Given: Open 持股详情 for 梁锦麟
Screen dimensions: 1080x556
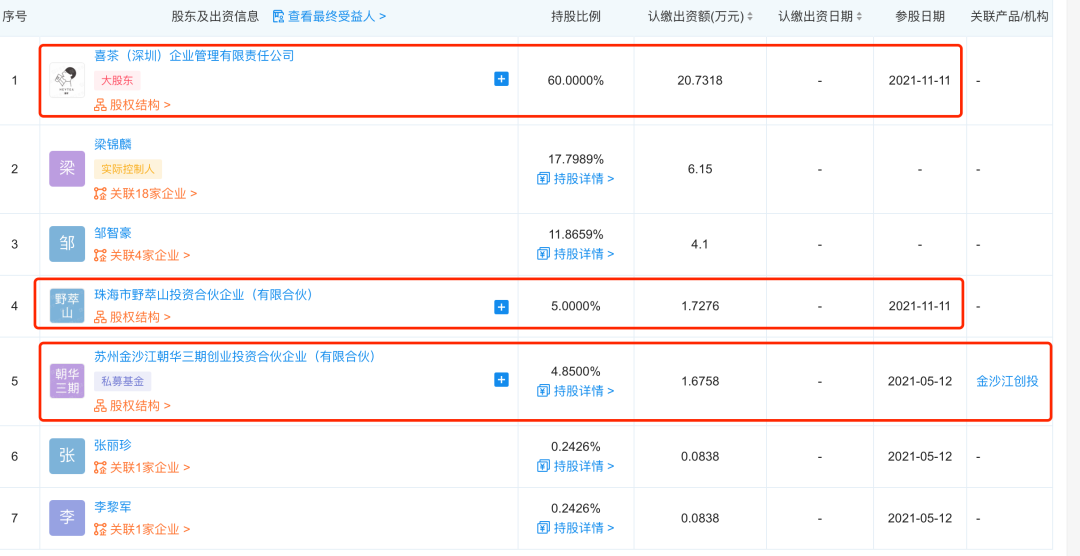Looking at the screenshot, I should [576, 179].
